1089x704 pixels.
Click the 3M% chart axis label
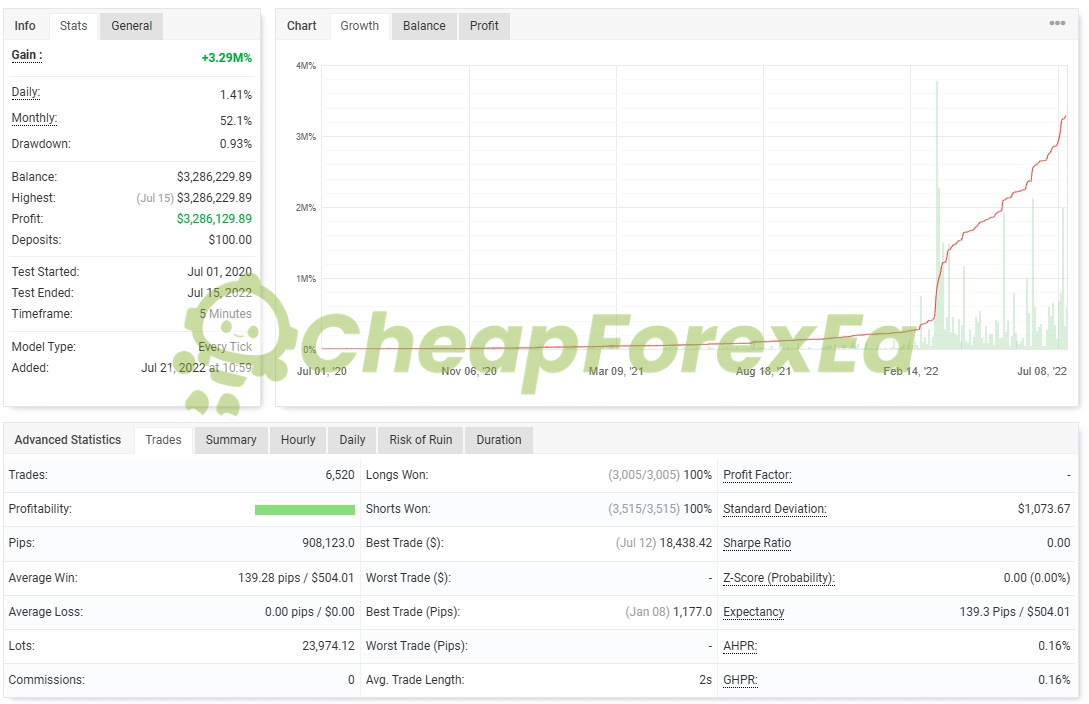pos(306,137)
